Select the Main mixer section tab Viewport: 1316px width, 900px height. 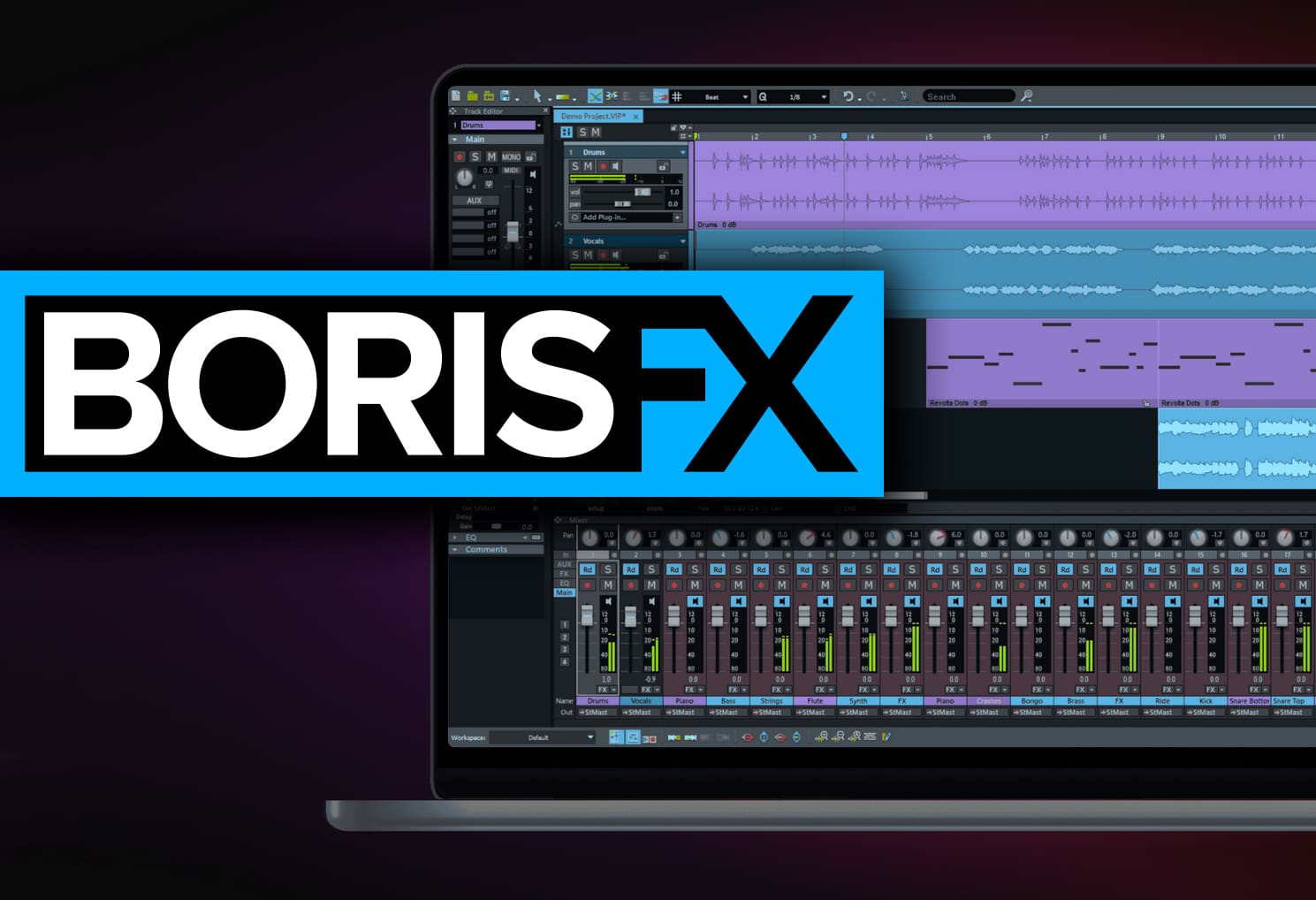click(564, 592)
